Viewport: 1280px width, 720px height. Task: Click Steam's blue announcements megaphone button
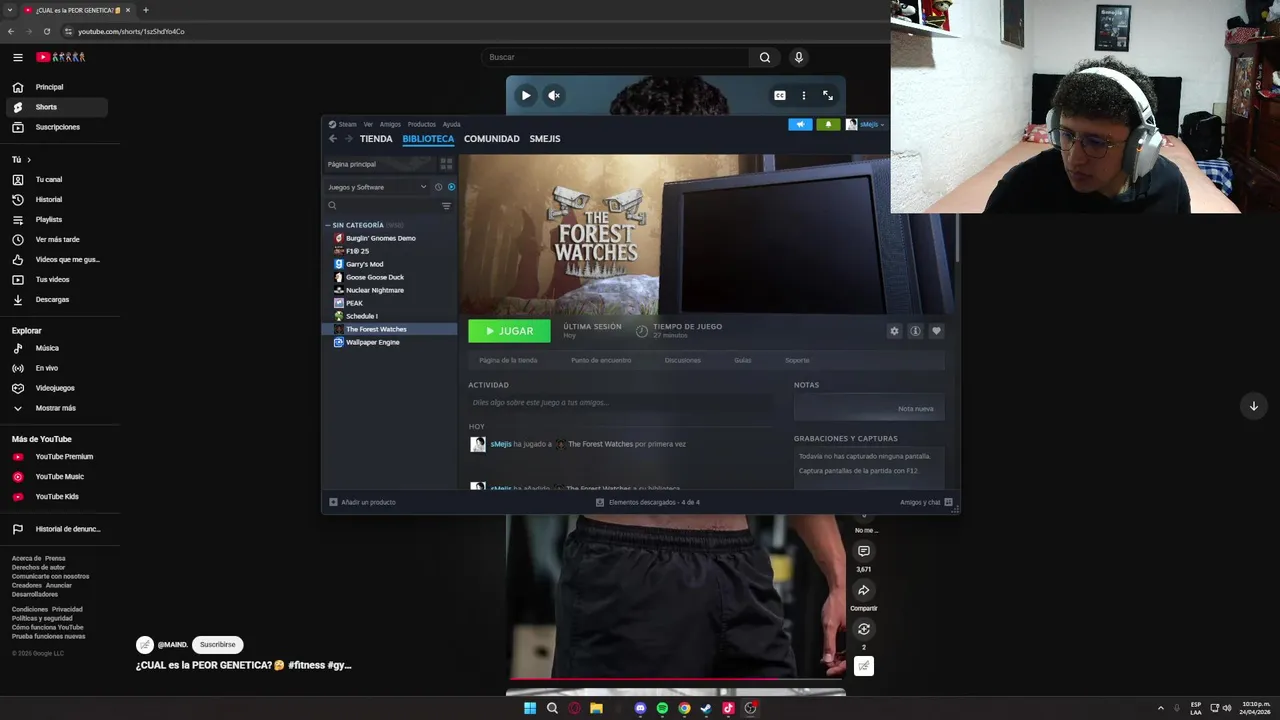(800, 124)
